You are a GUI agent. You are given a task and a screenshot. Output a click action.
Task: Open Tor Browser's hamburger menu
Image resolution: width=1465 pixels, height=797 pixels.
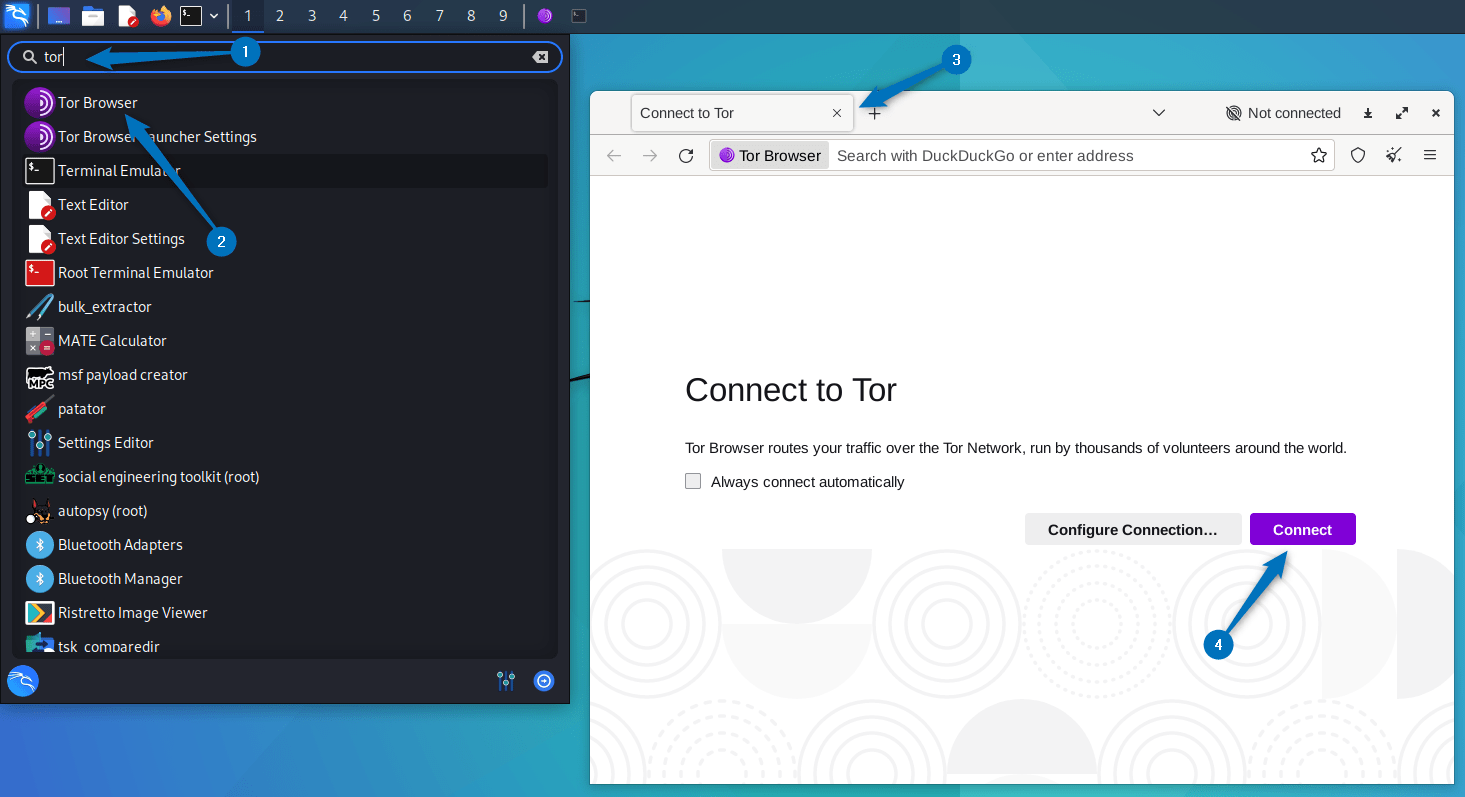[1430, 155]
